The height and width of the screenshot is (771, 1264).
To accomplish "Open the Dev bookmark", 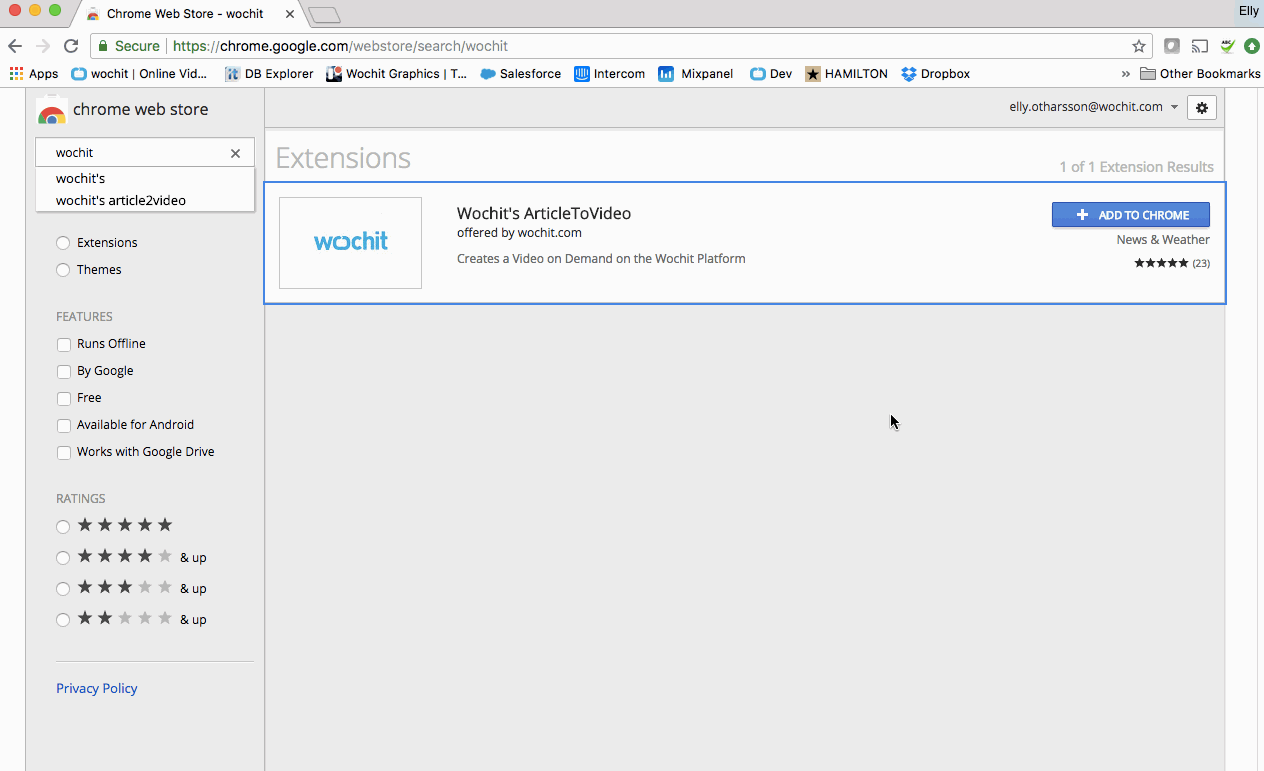I will pyautogui.click(x=771, y=74).
